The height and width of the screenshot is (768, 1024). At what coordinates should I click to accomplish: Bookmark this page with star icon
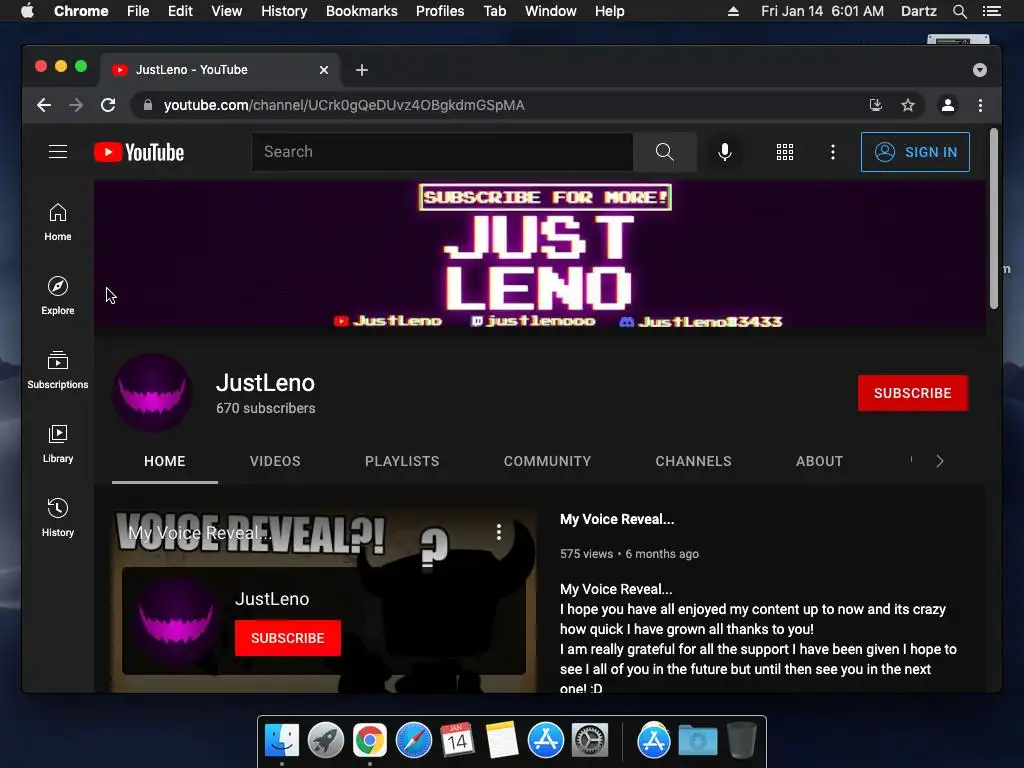click(x=908, y=105)
